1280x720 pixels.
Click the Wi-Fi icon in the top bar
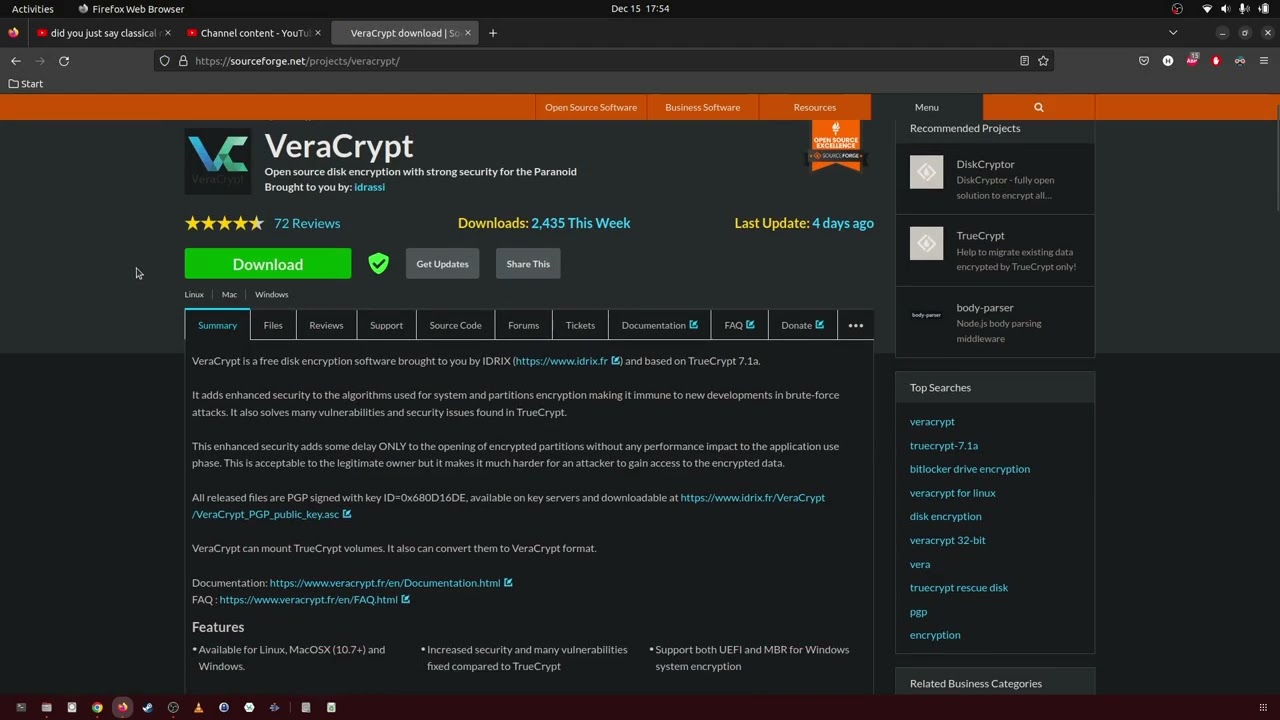(1207, 9)
